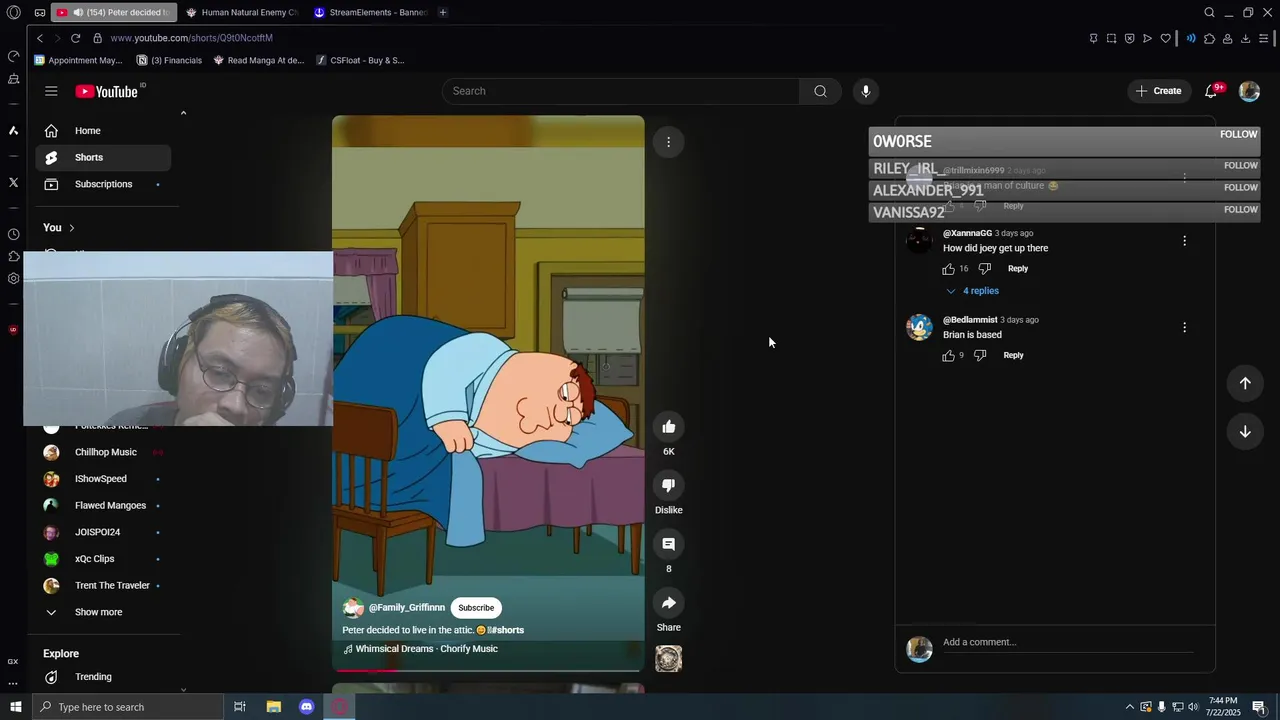
Task: Open Easy Setup sliders icon
Action: [x=1264, y=38]
